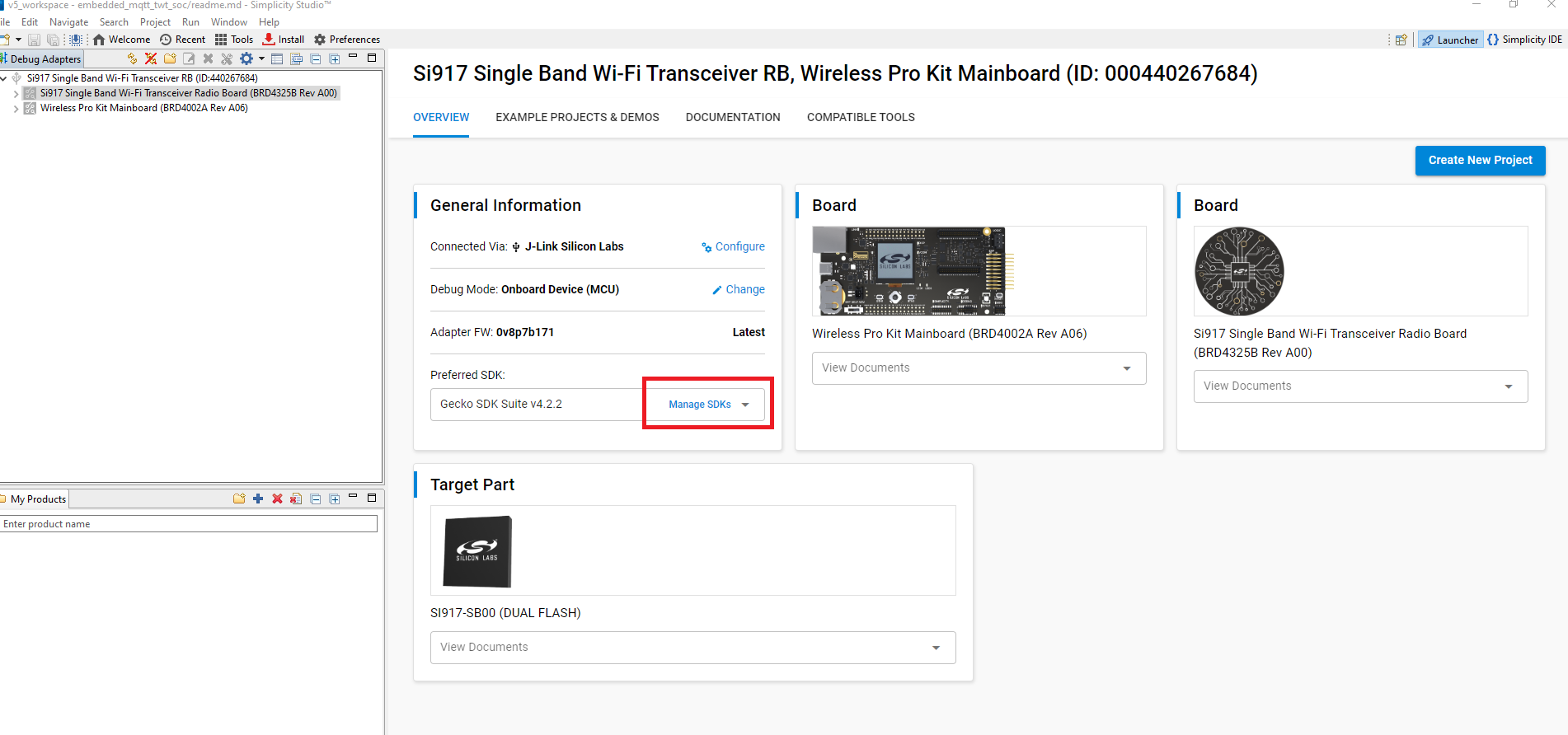Open the Preferences gear in toolbar
Image resolution: width=1568 pixels, height=735 pixels.
coord(347,40)
